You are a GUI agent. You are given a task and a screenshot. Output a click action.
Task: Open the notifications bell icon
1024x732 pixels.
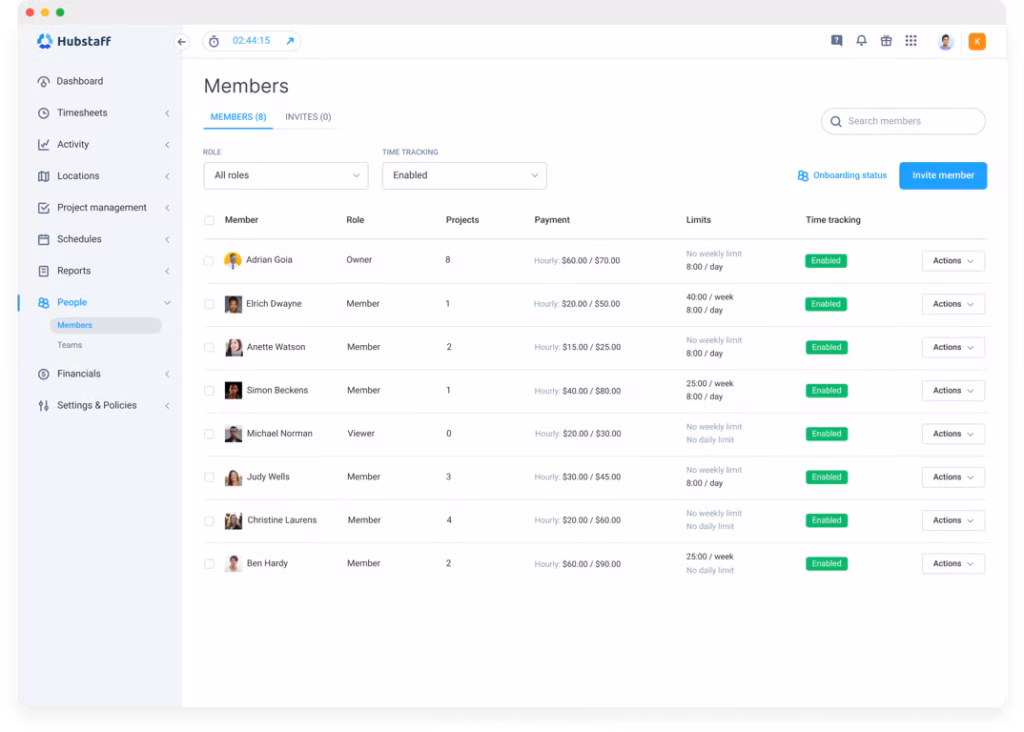click(x=861, y=41)
